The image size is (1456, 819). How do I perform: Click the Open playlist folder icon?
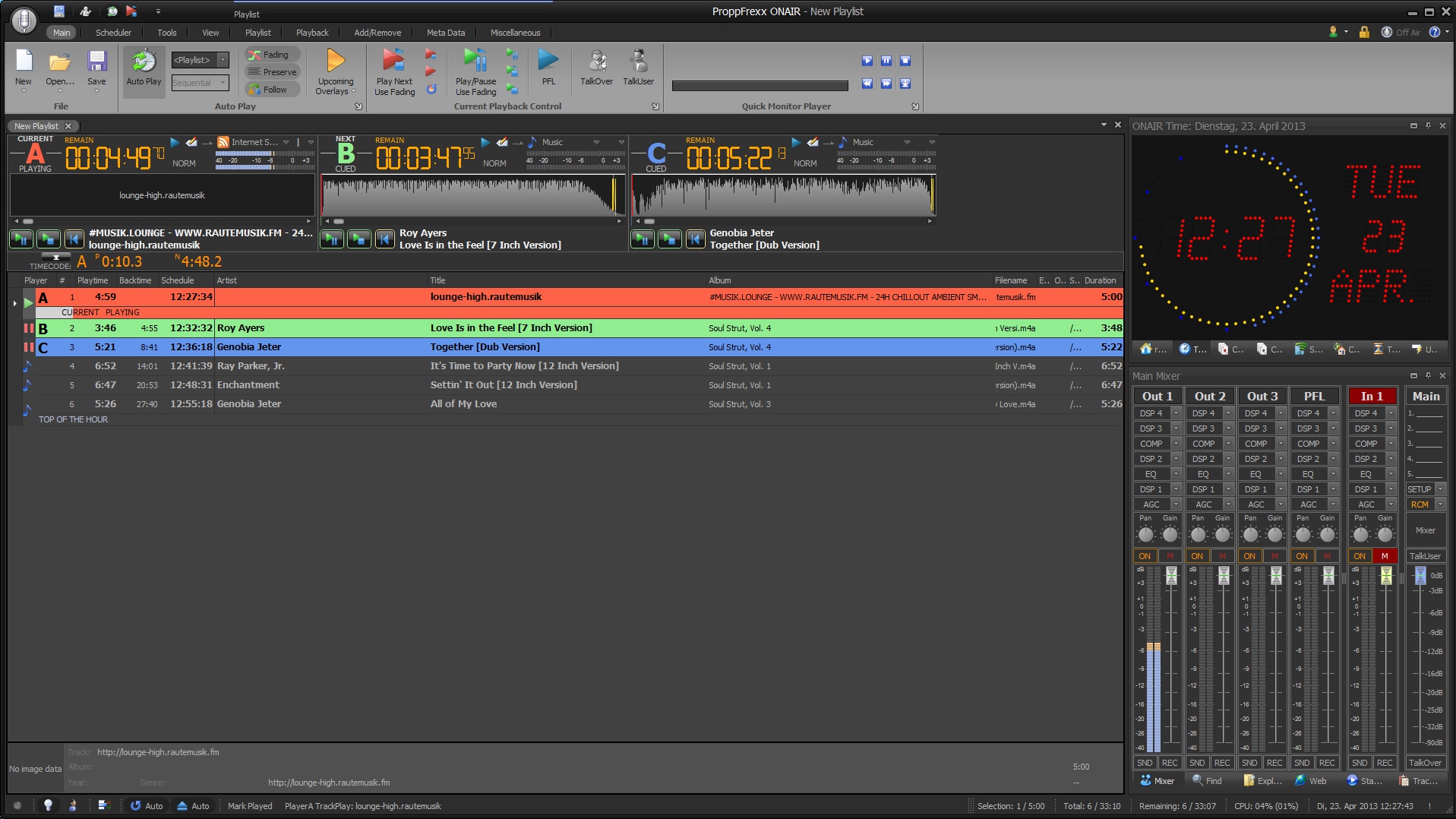tap(60, 62)
